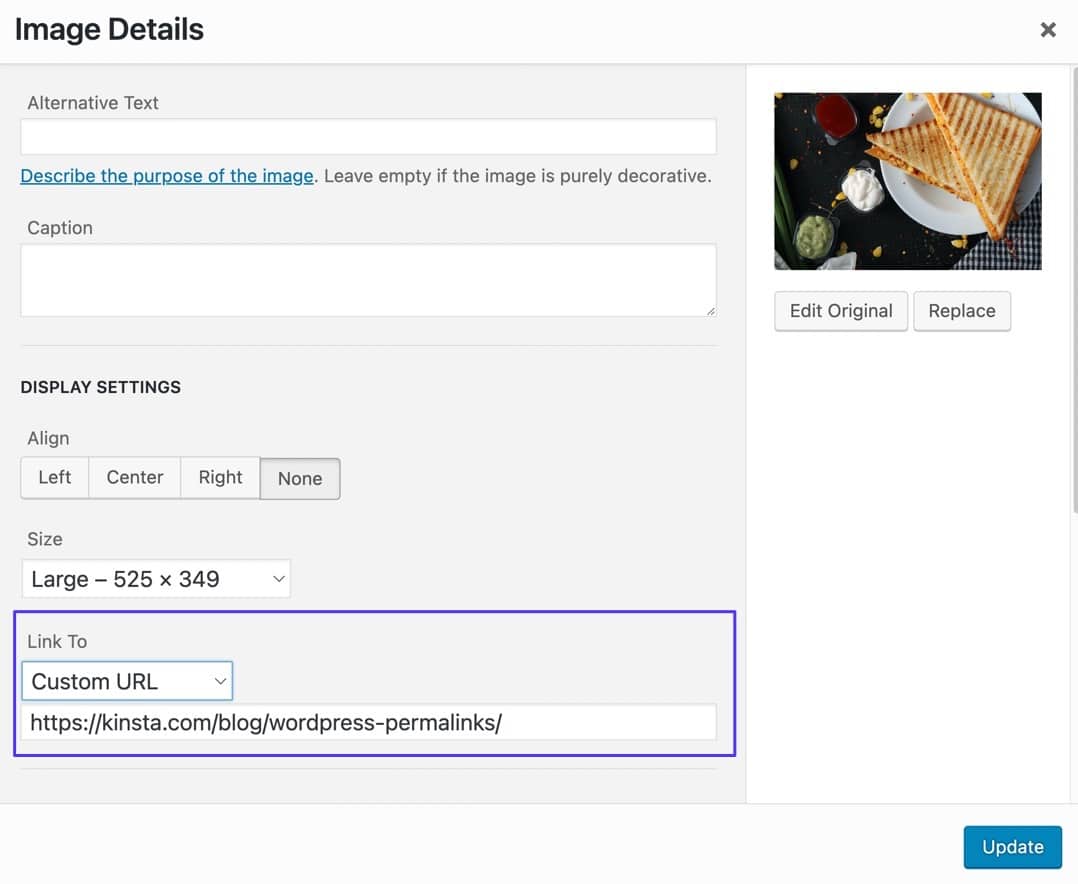Save changes with the Update button
This screenshot has width=1078, height=884.
(1012, 847)
